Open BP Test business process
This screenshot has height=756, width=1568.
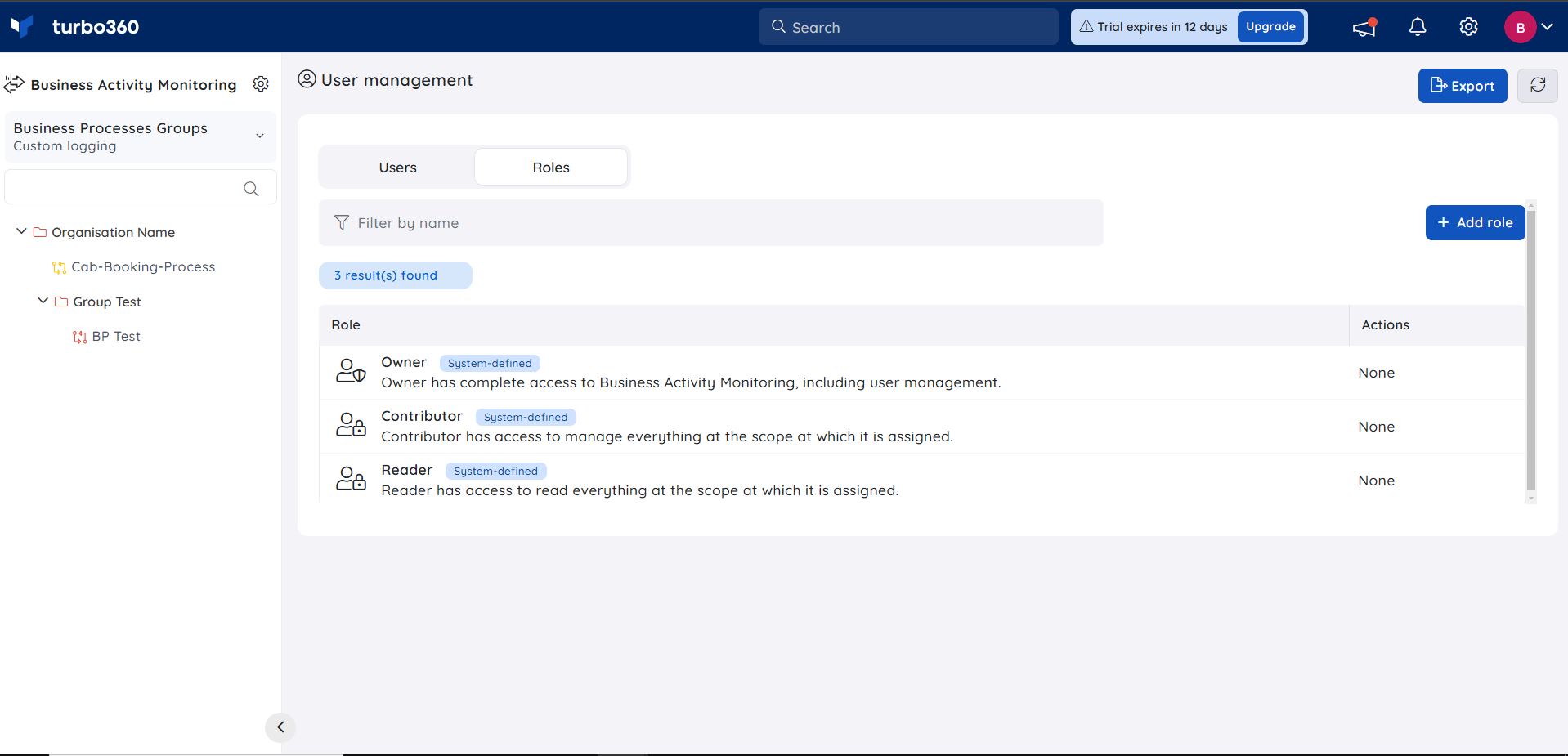116,336
